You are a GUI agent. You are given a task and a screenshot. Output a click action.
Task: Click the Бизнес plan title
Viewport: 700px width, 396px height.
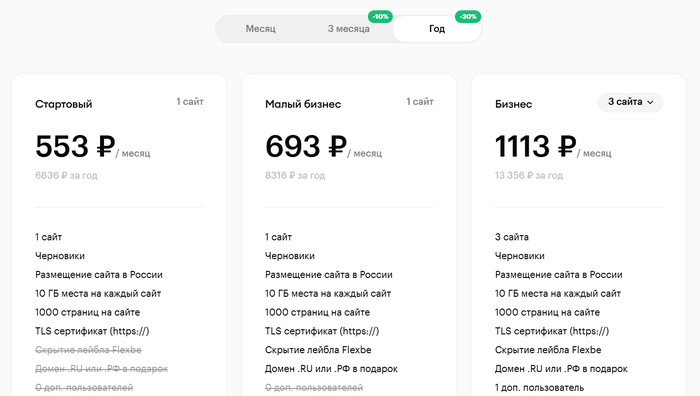click(513, 104)
